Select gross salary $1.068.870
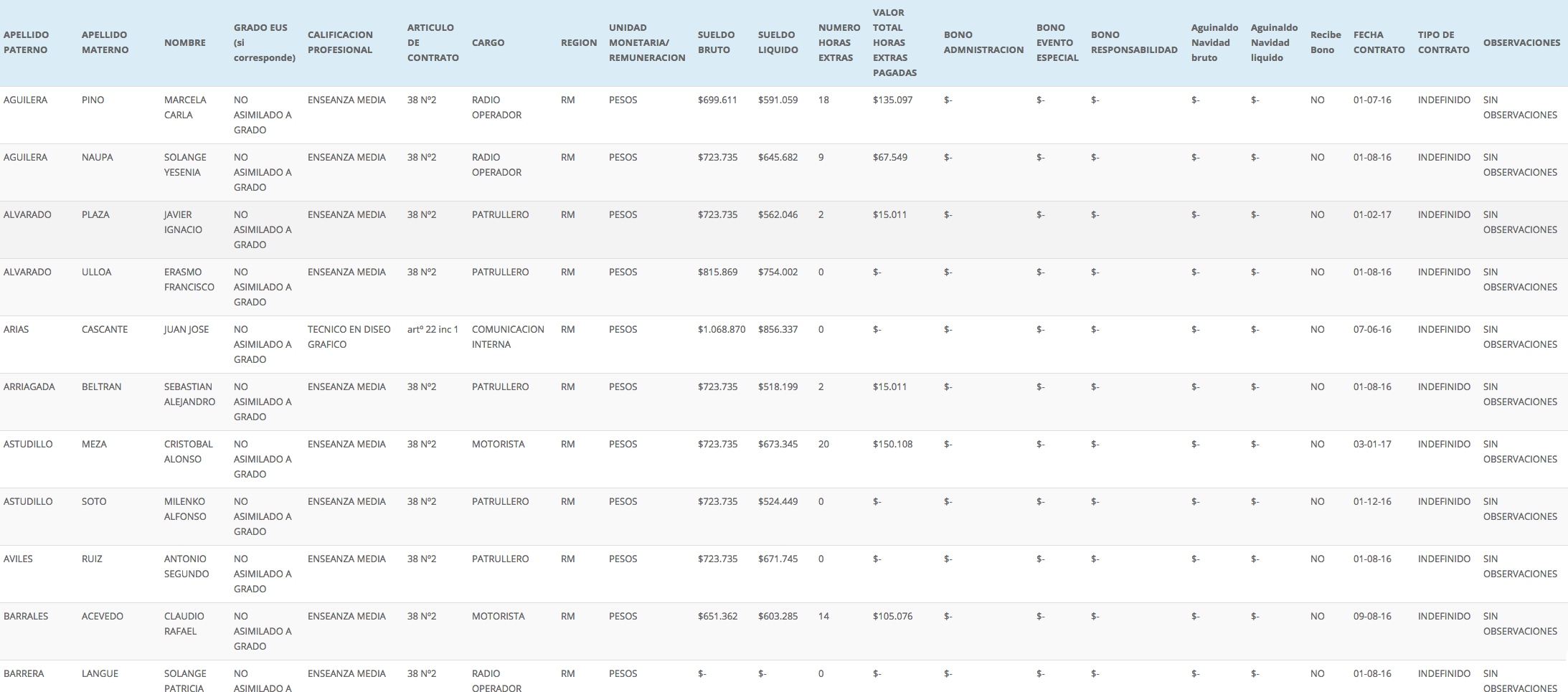Viewport: 1568px width, 692px height. click(722, 330)
